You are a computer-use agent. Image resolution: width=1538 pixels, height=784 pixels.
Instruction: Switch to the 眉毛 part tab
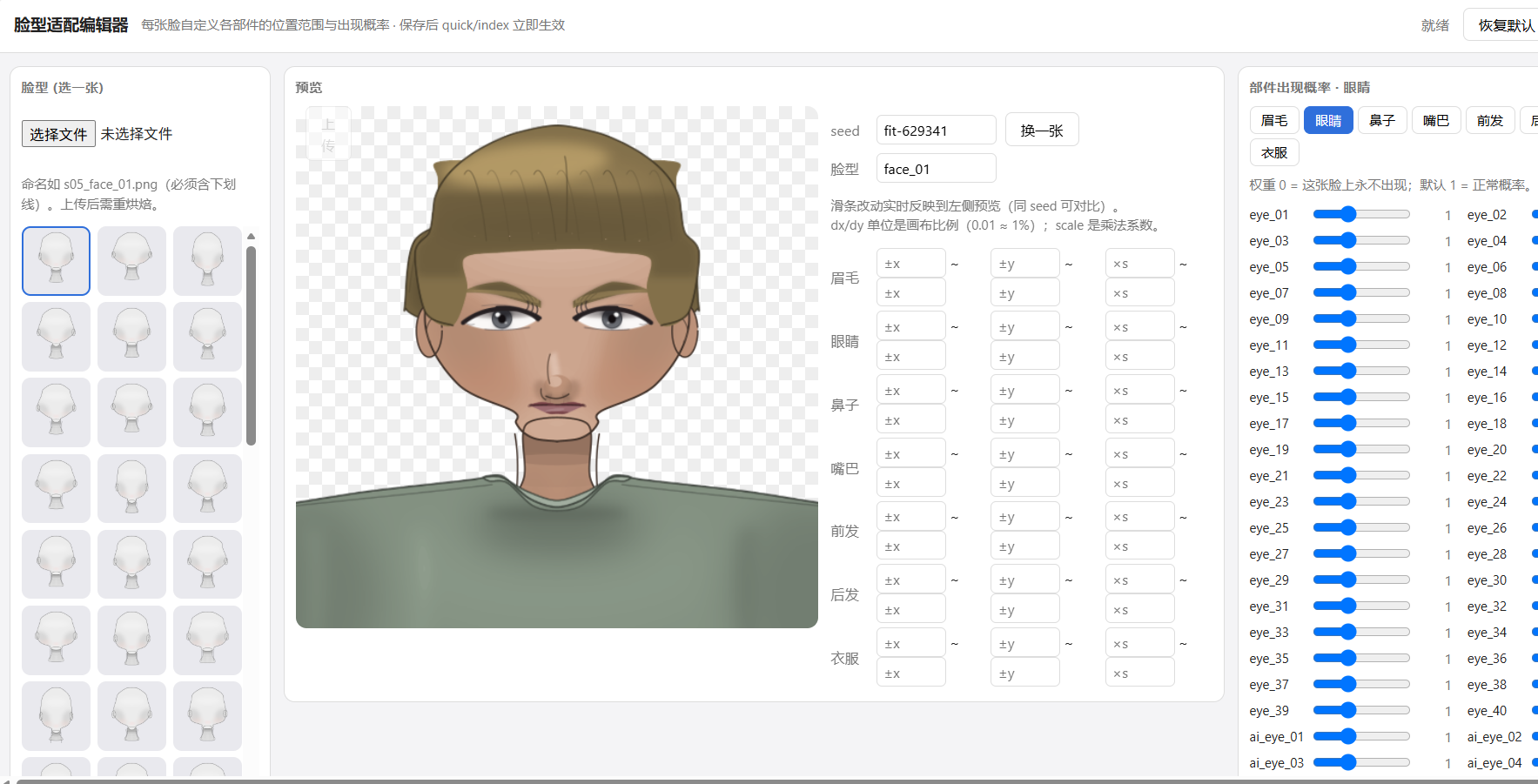point(1274,120)
